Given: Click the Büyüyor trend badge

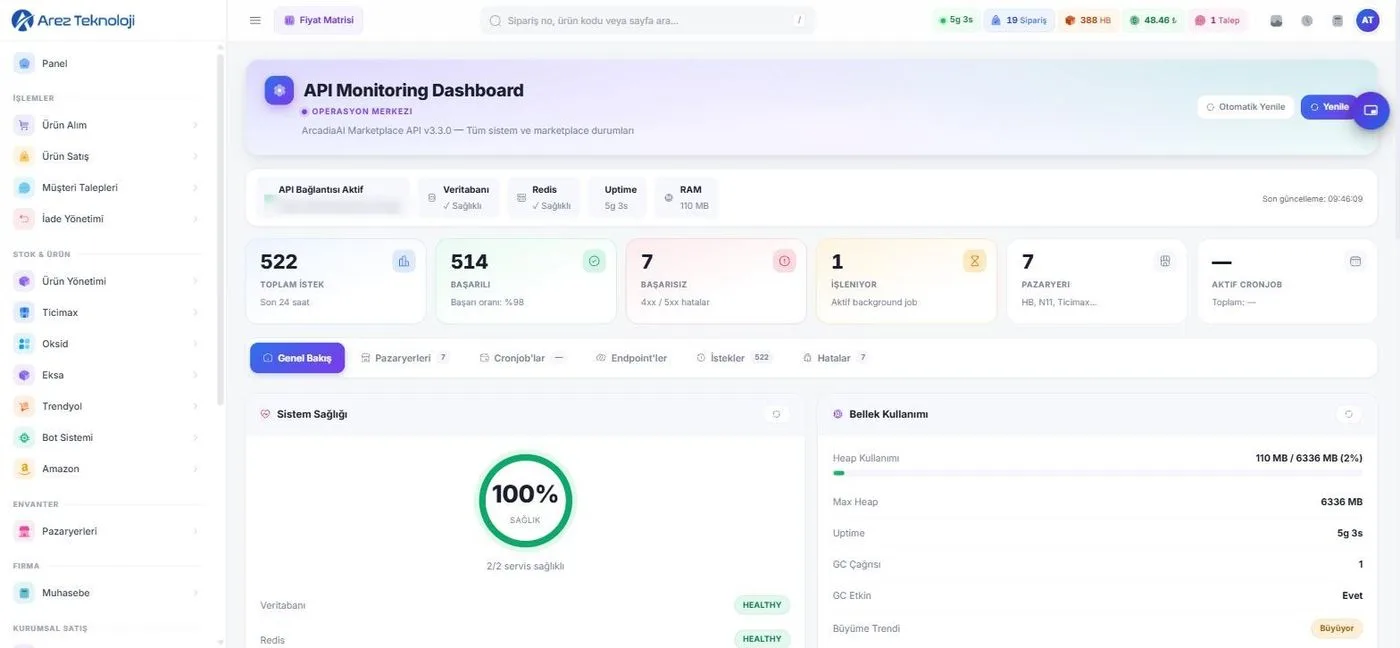Looking at the screenshot, I should (1337, 629).
